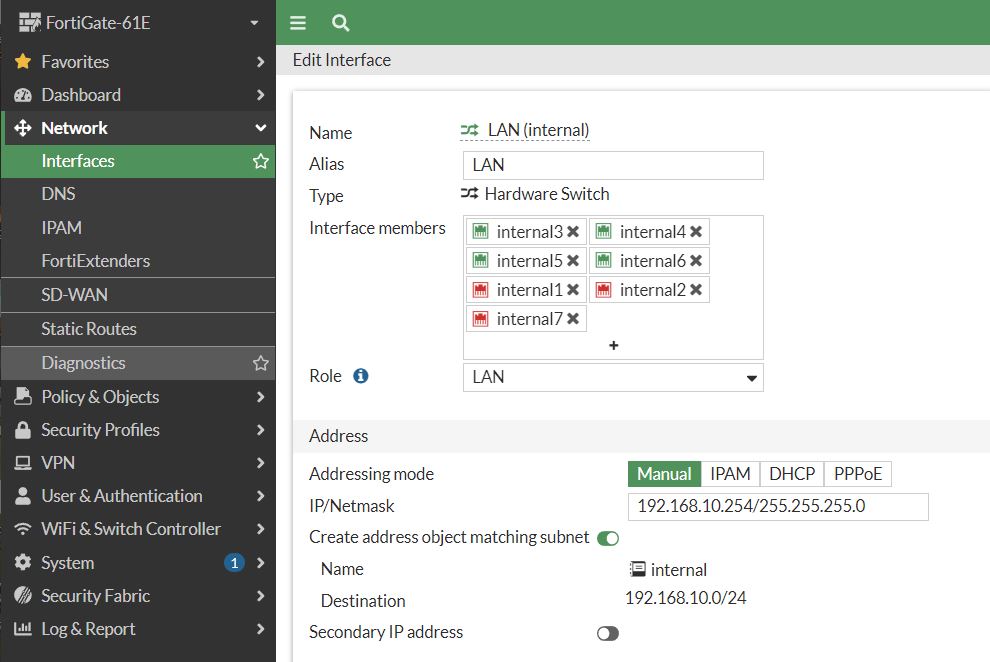
Task: Click the address object icon beside internal
Action: [x=638, y=569]
